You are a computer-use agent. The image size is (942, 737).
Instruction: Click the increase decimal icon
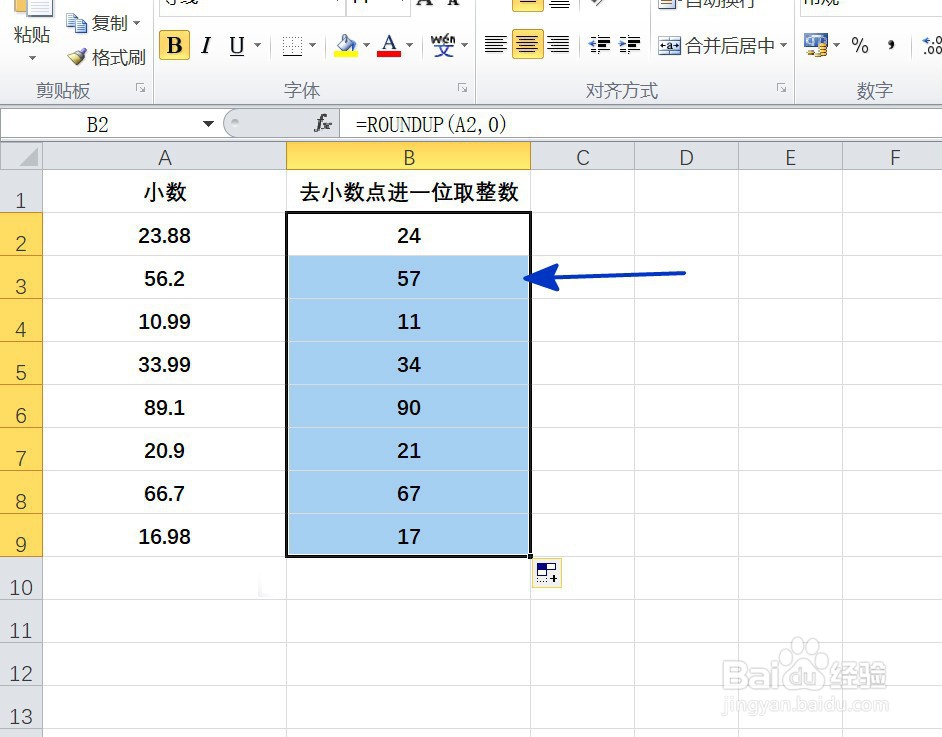[x=933, y=45]
